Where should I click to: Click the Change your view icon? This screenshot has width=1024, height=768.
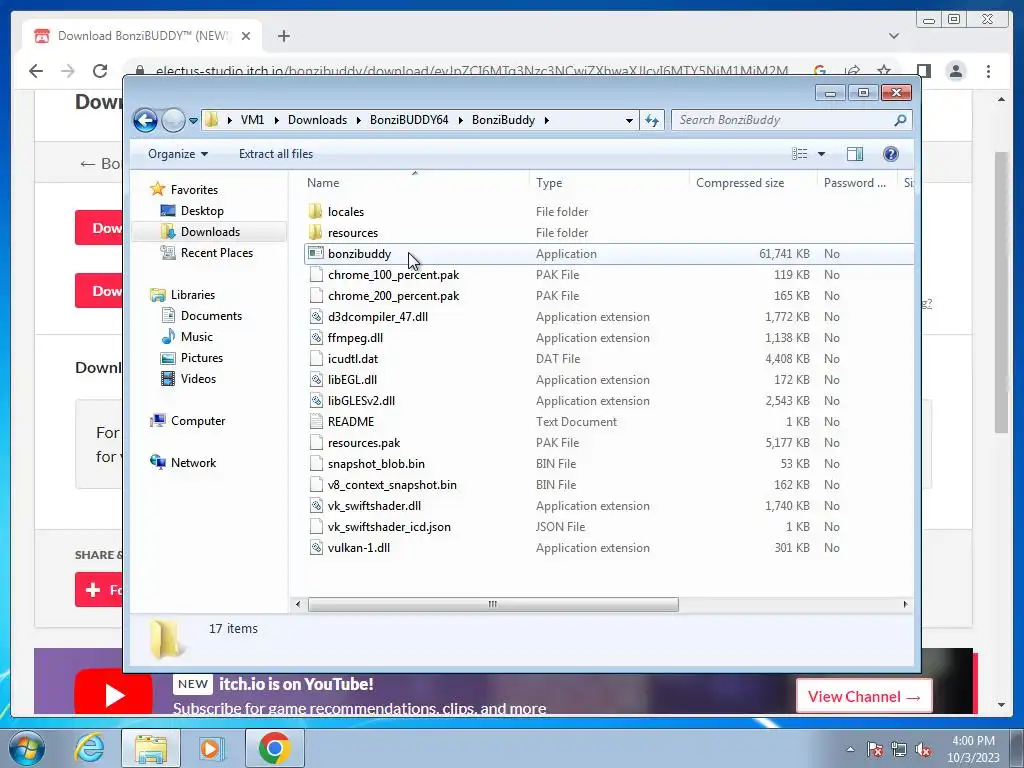coord(799,154)
